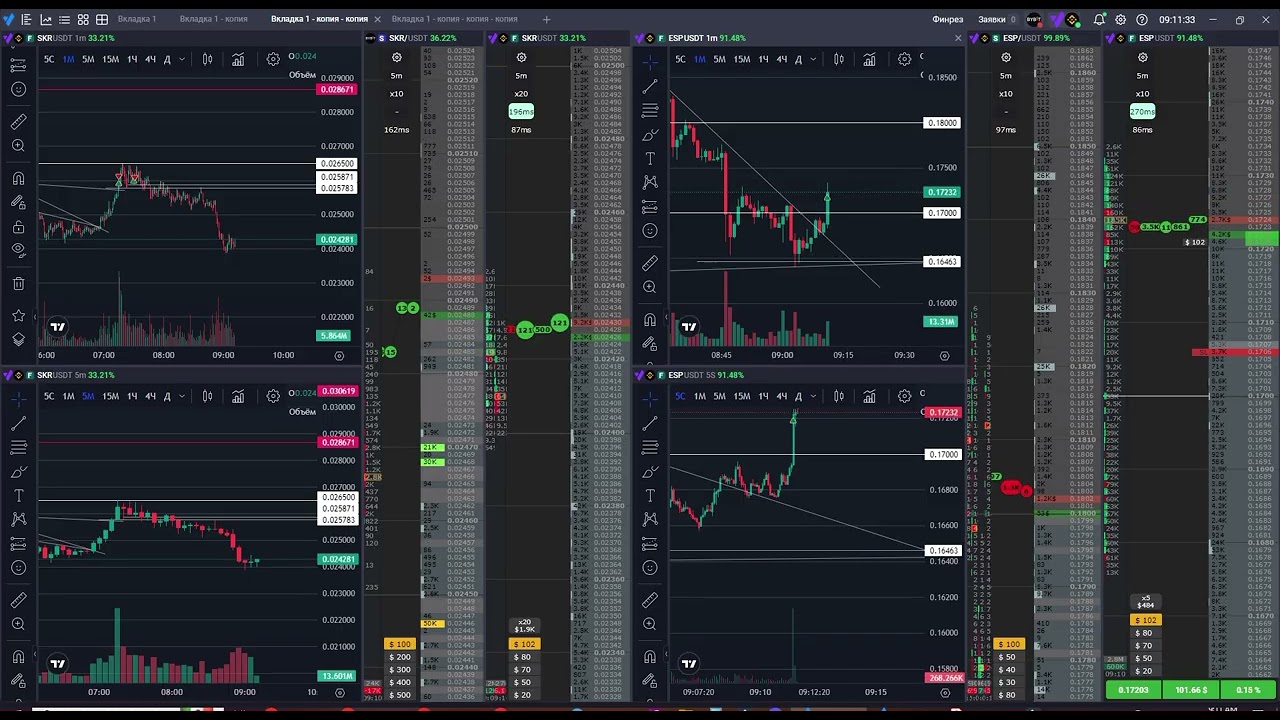Image resolution: width=1280 pixels, height=720 pixels.
Task: Select 15М timeframe on SKRUSDT 1m chart
Action: 110,59
